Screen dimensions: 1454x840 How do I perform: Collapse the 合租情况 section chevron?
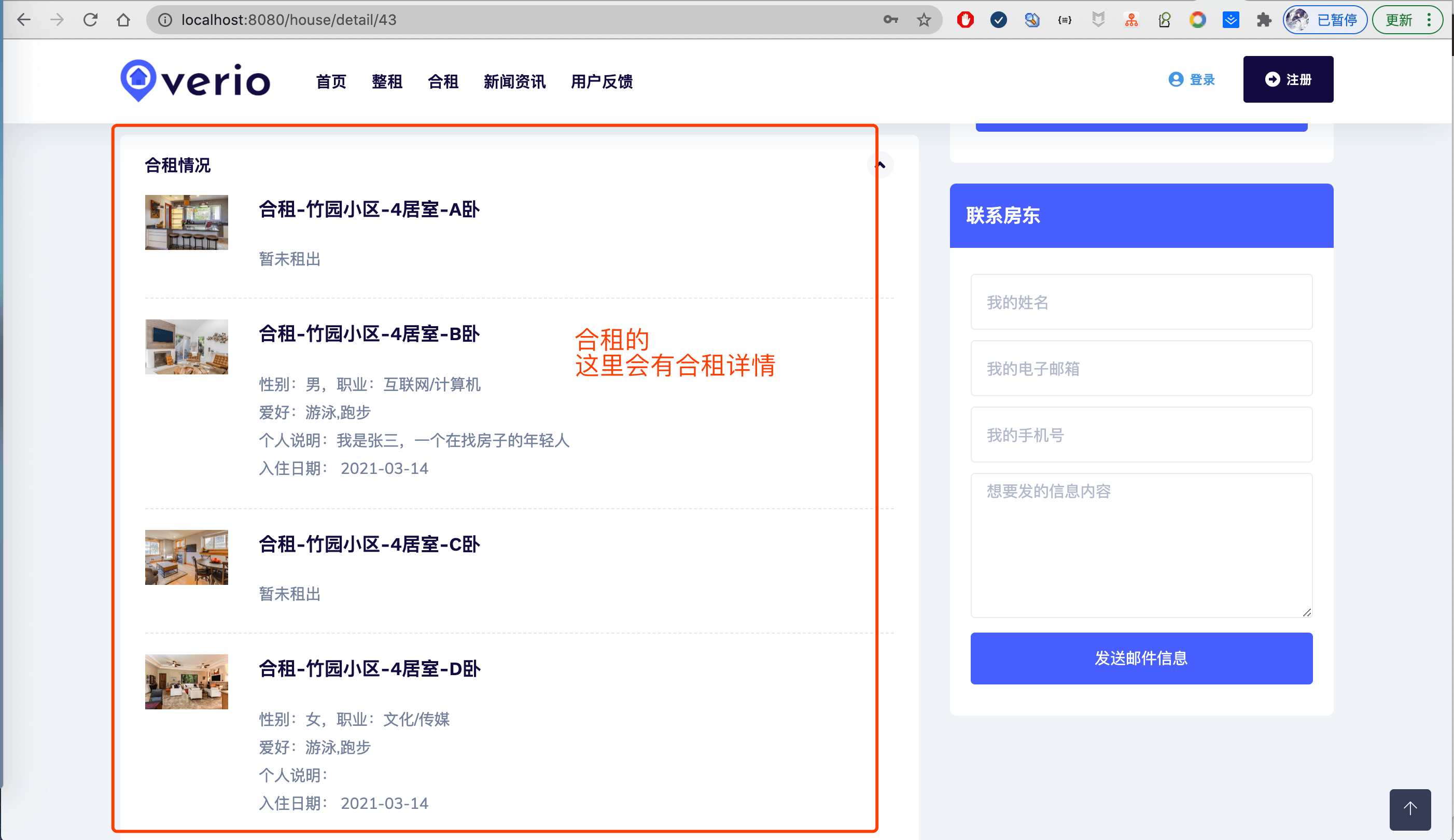point(880,165)
